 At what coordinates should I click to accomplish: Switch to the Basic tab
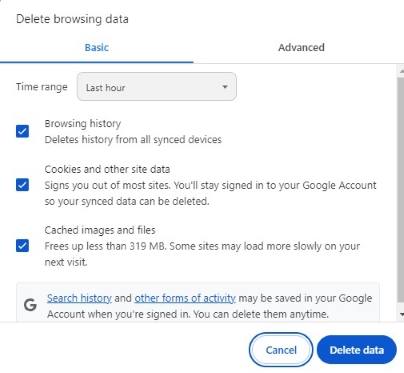pos(97,48)
